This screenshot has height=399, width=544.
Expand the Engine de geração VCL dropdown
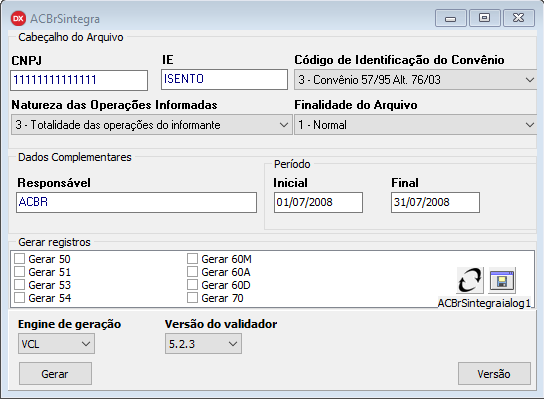point(56,344)
